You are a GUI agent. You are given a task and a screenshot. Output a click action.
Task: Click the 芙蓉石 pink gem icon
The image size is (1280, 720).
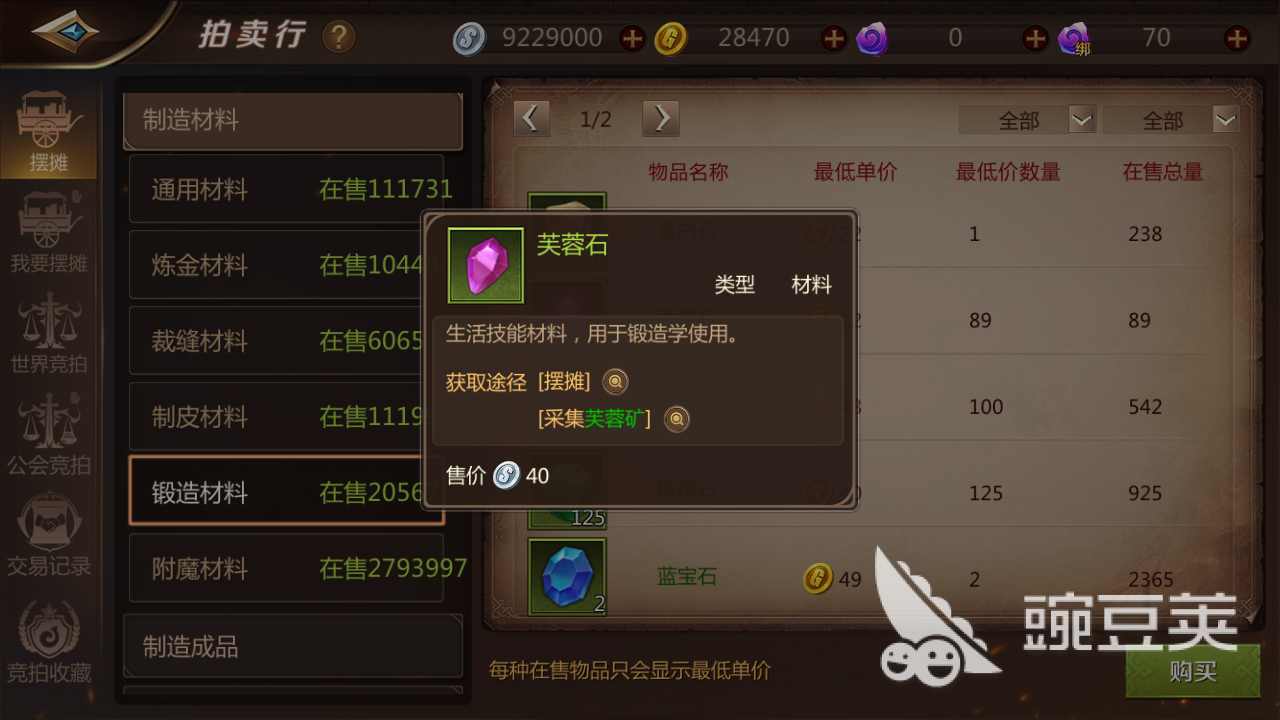click(485, 265)
